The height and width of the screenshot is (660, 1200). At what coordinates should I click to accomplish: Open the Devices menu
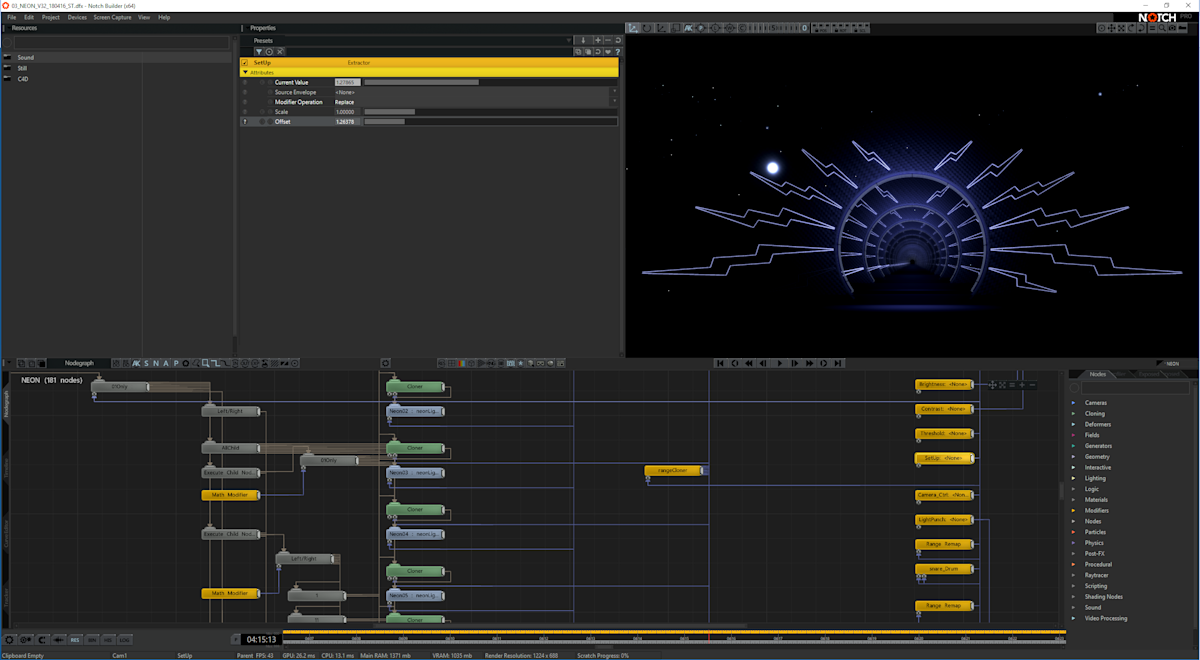coord(77,17)
